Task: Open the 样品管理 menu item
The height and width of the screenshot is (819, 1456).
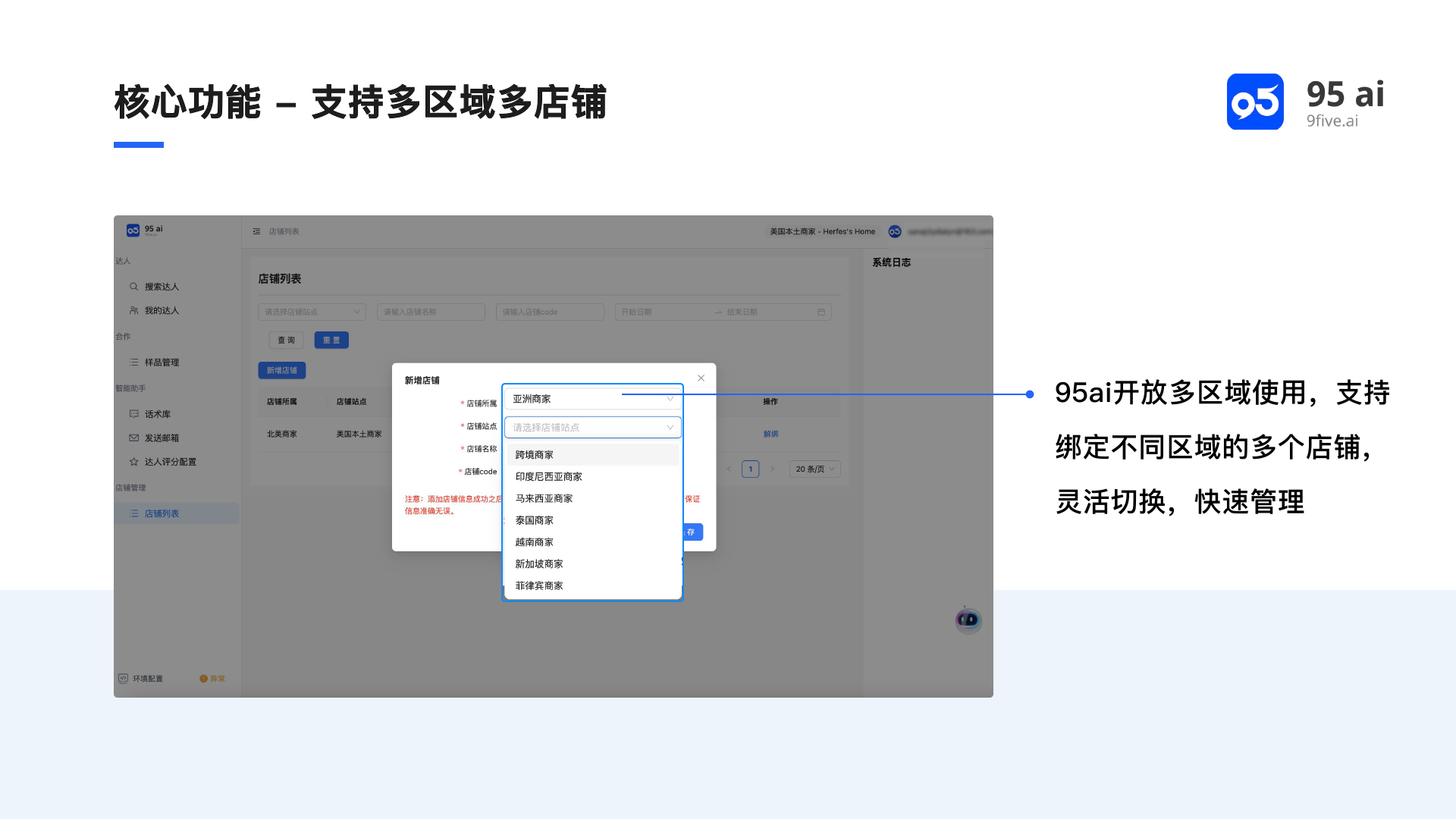Action: pyautogui.click(x=162, y=362)
